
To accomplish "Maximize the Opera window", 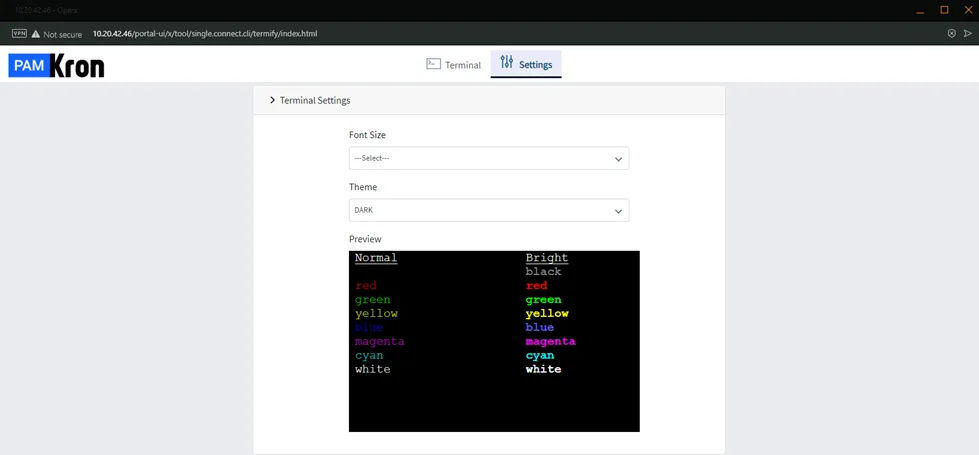I will pyautogui.click(x=944, y=10).
